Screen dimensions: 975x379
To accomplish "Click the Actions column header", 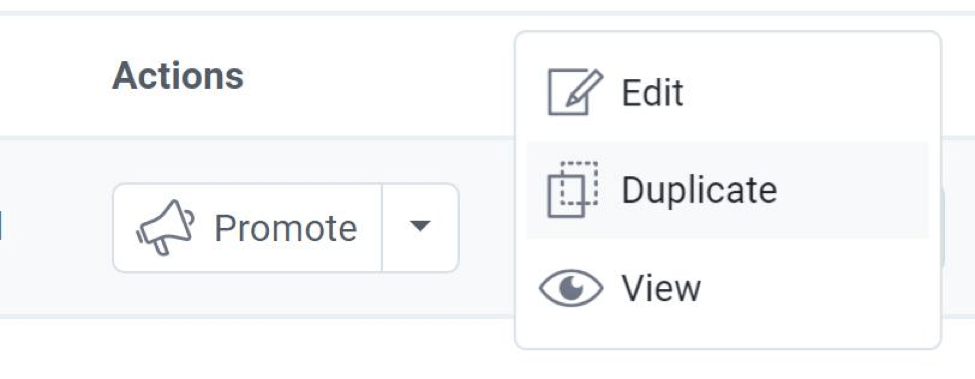I will [178, 76].
